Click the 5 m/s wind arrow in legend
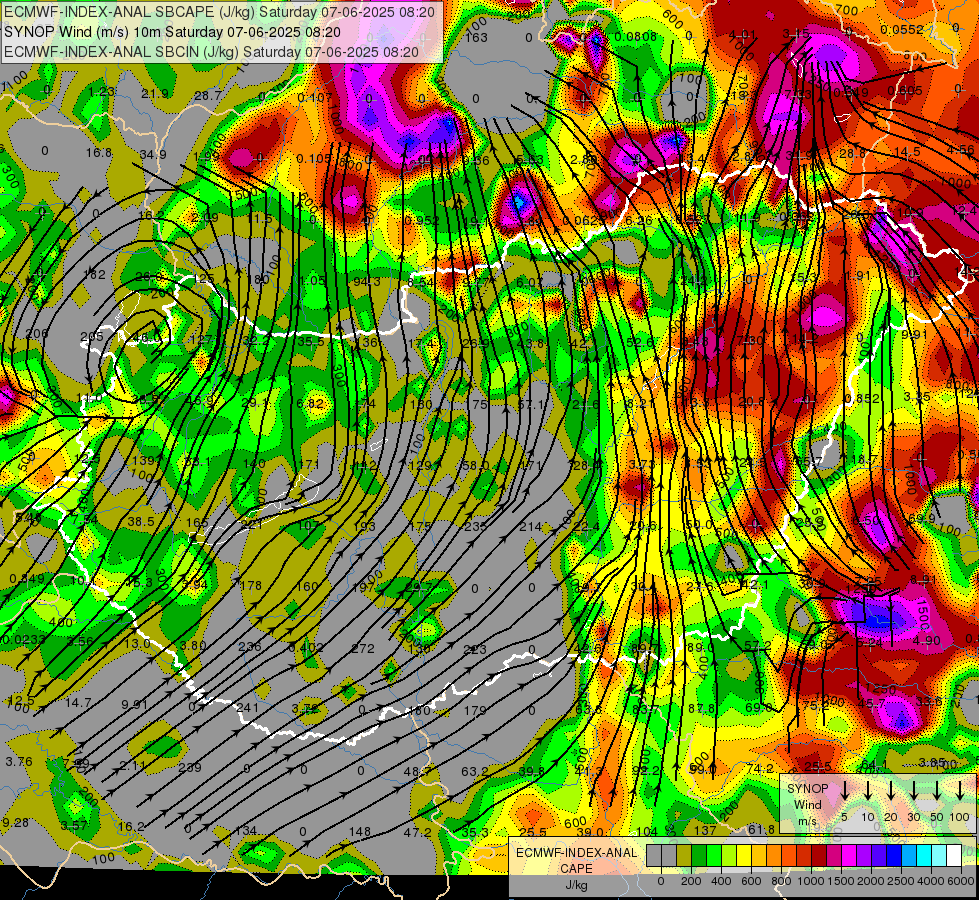Image resolution: width=979 pixels, height=900 pixels. coord(845,790)
